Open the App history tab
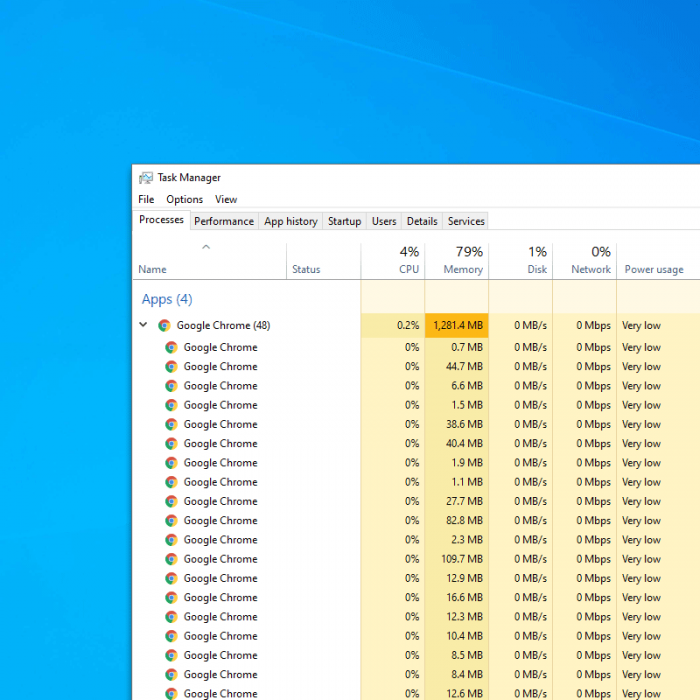 [x=290, y=221]
